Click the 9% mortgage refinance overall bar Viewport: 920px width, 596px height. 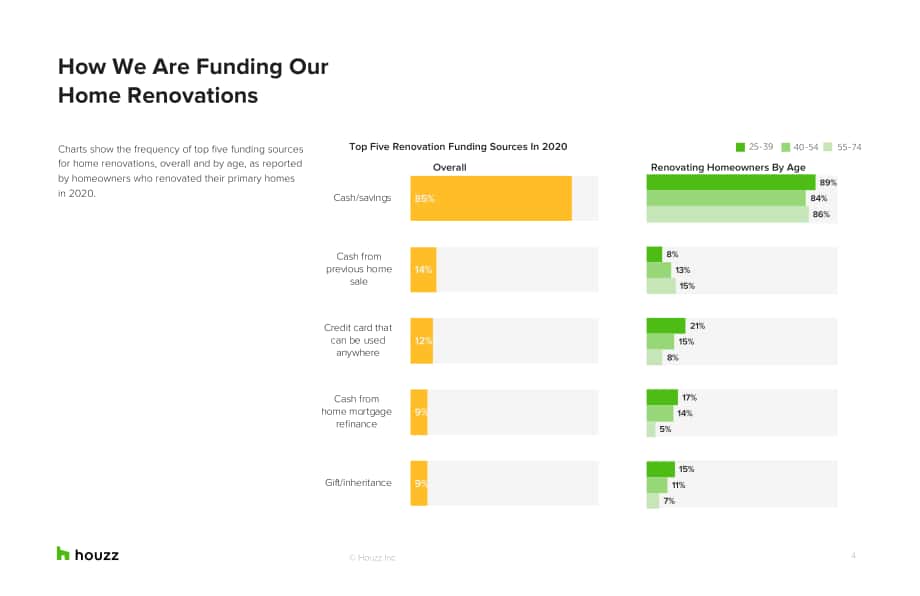(x=419, y=412)
